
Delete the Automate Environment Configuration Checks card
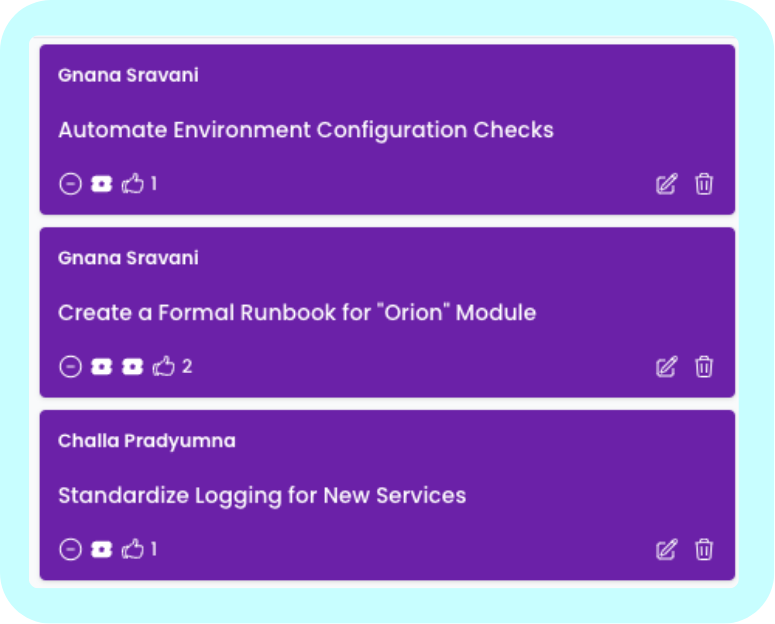pos(704,184)
